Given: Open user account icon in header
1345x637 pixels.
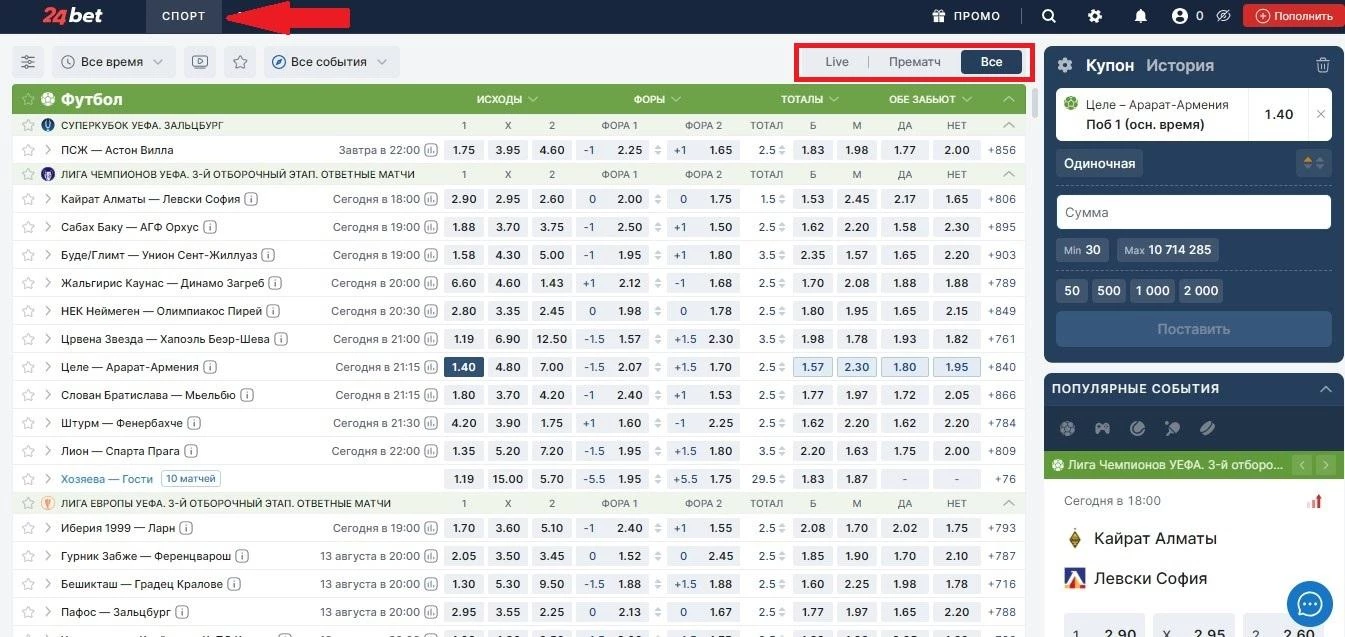Looking at the screenshot, I should (1180, 16).
